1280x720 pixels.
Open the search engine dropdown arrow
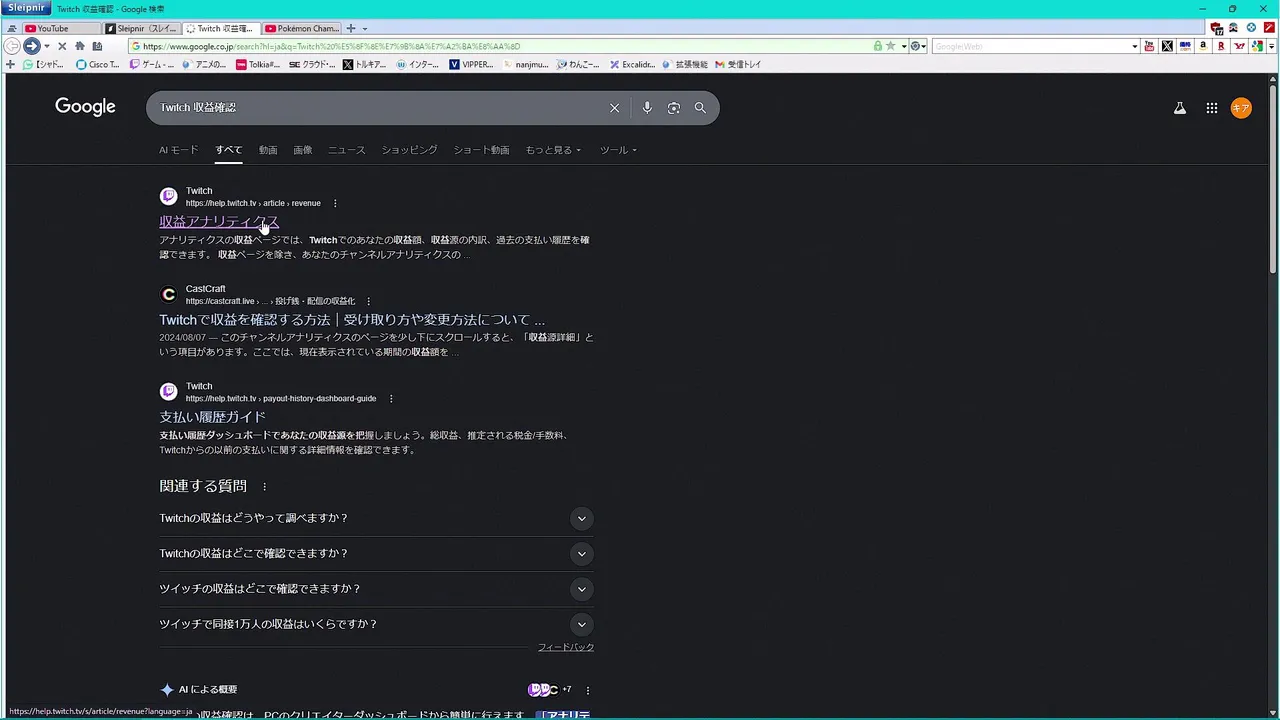(1134, 46)
